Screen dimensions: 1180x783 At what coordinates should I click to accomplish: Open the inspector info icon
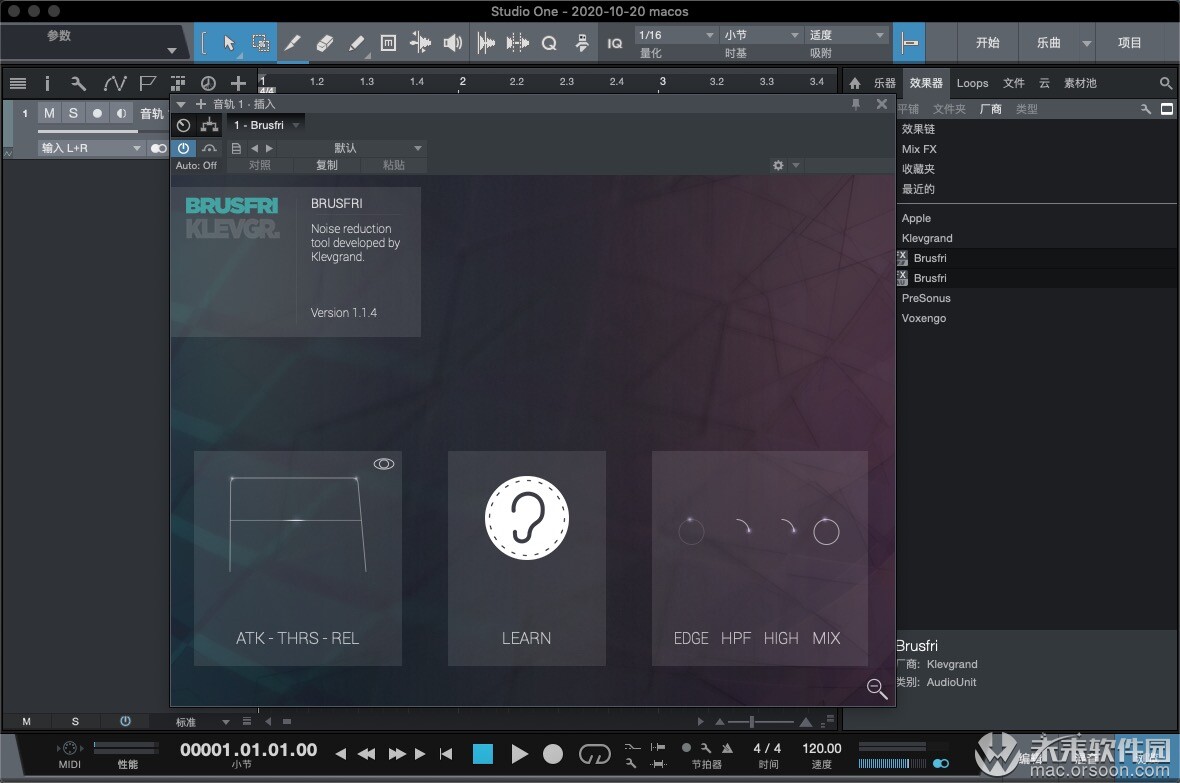coord(47,83)
